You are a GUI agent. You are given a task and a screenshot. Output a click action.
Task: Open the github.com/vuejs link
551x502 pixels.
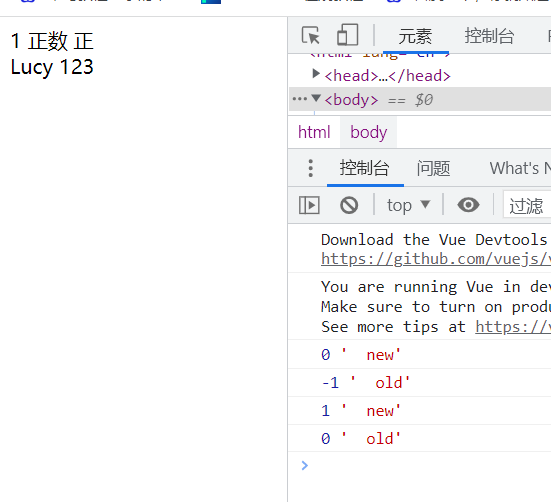tap(436, 259)
